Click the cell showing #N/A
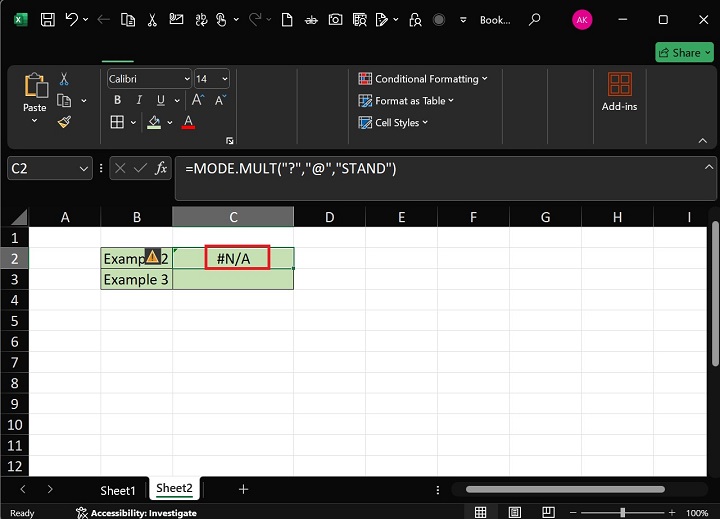The height and width of the screenshot is (519, 720). coord(233,258)
